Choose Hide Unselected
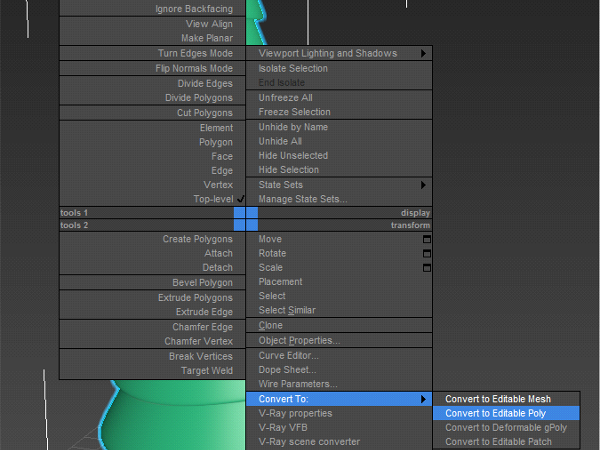 339,155
